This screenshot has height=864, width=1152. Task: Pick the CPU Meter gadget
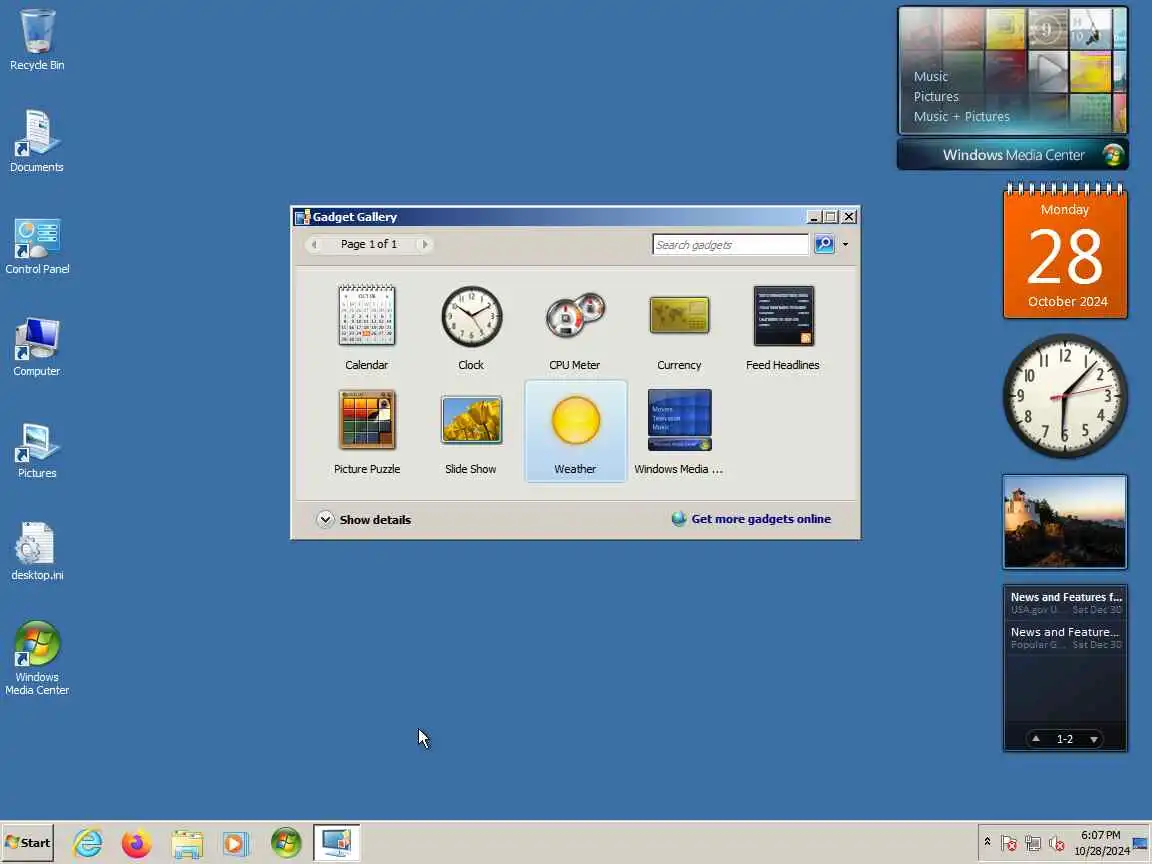tap(575, 328)
